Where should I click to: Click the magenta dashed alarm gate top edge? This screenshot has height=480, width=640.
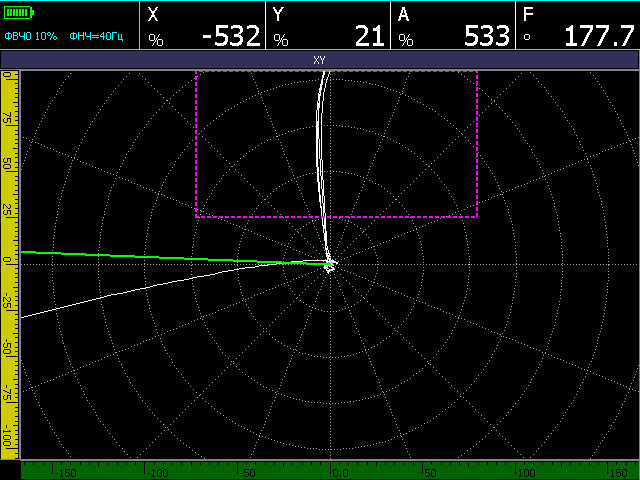click(x=260, y=71)
